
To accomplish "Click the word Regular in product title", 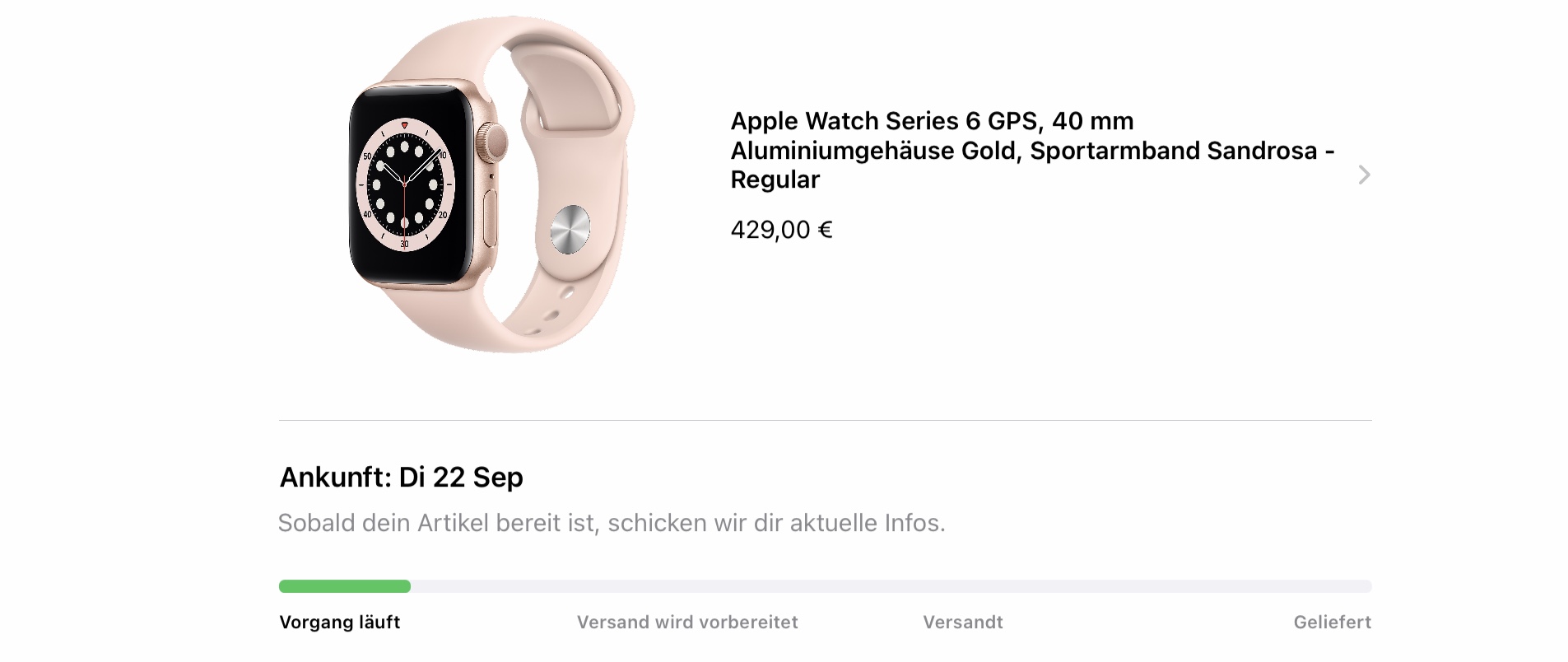I will pyautogui.click(x=775, y=179).
